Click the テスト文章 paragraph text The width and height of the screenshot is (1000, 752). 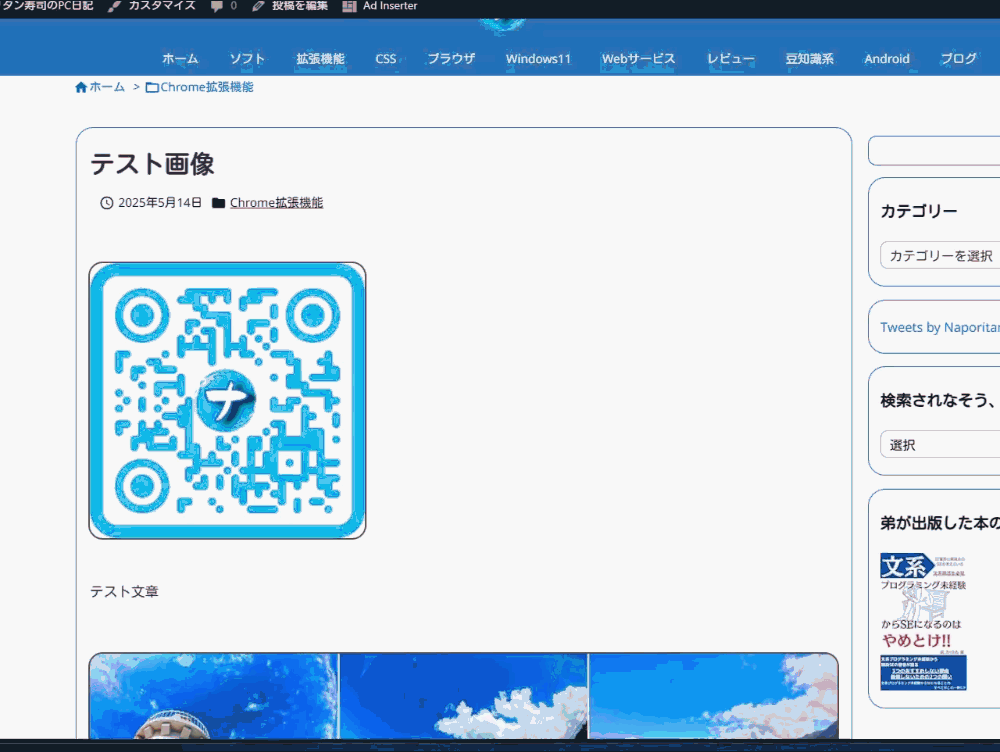[124, 592]
